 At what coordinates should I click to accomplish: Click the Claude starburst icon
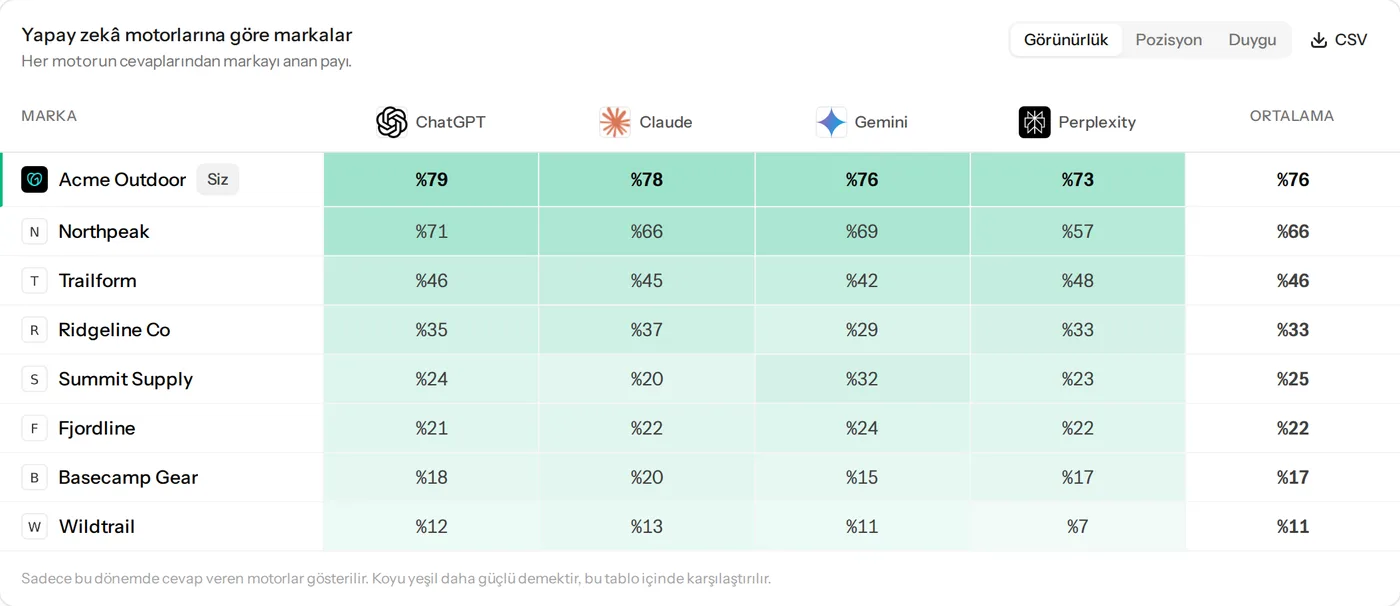pyautogui.click(x=615, y=122)
